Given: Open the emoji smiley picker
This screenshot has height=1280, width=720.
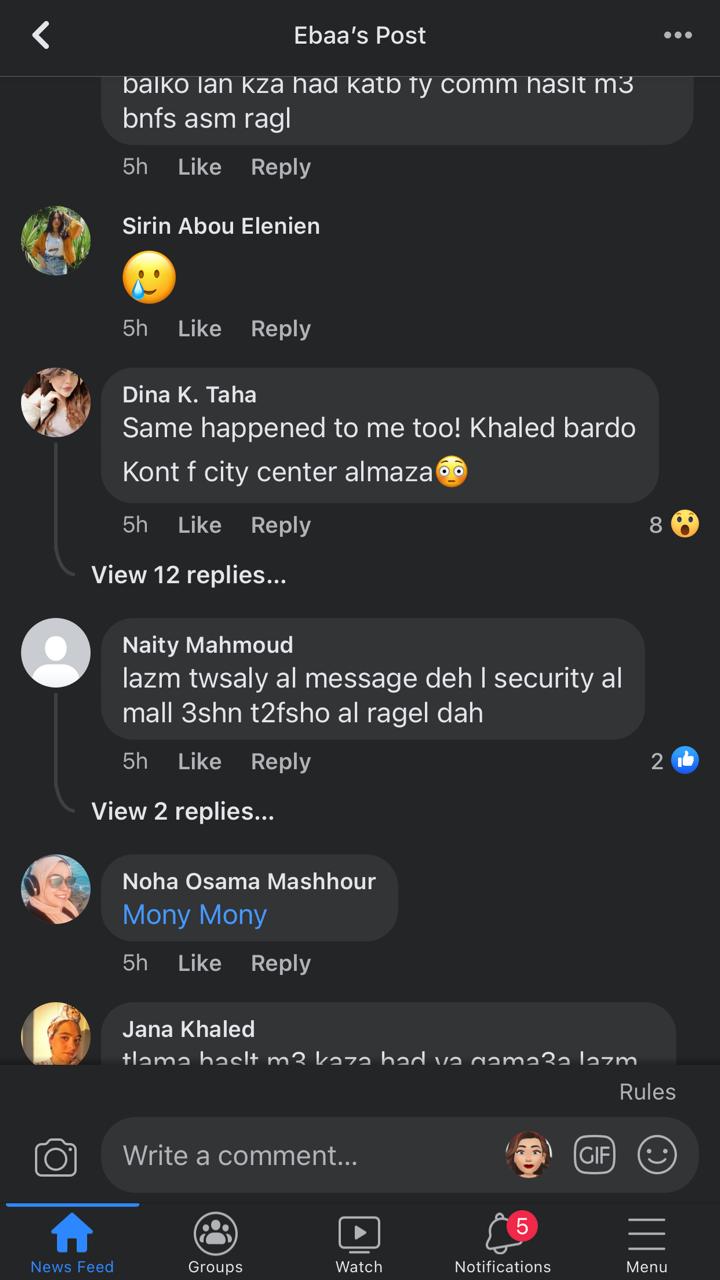Looking at the screenshot, I should [x=657, y=1155].
